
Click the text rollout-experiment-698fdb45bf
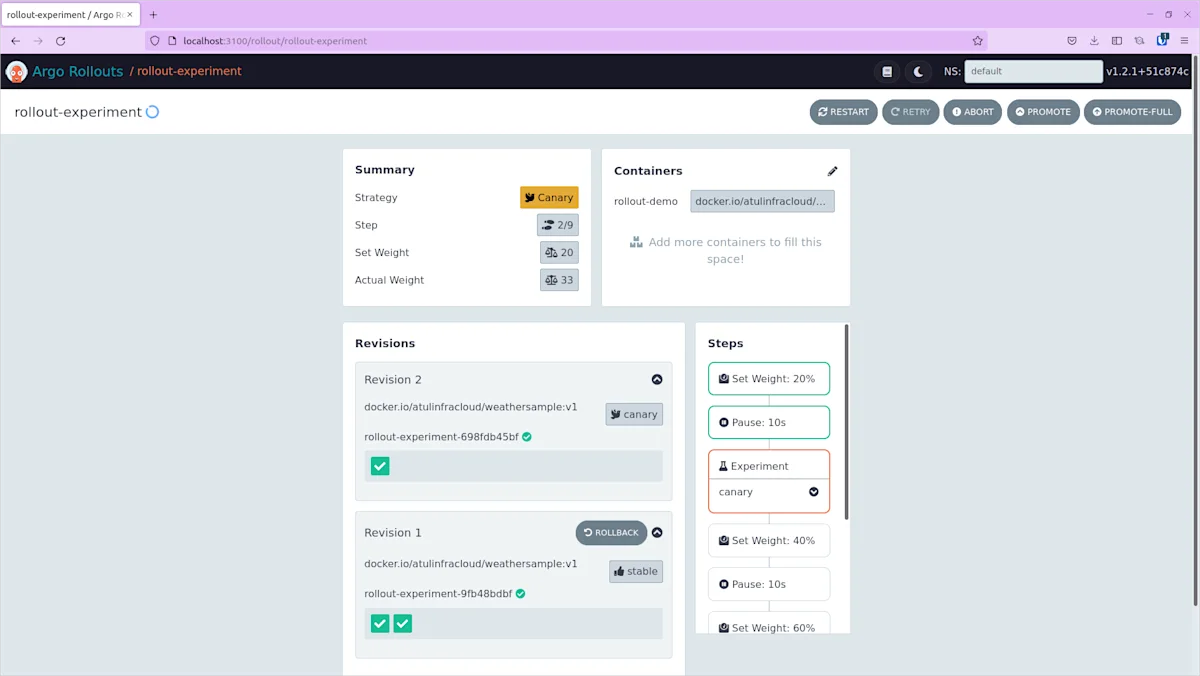point(441,437)
